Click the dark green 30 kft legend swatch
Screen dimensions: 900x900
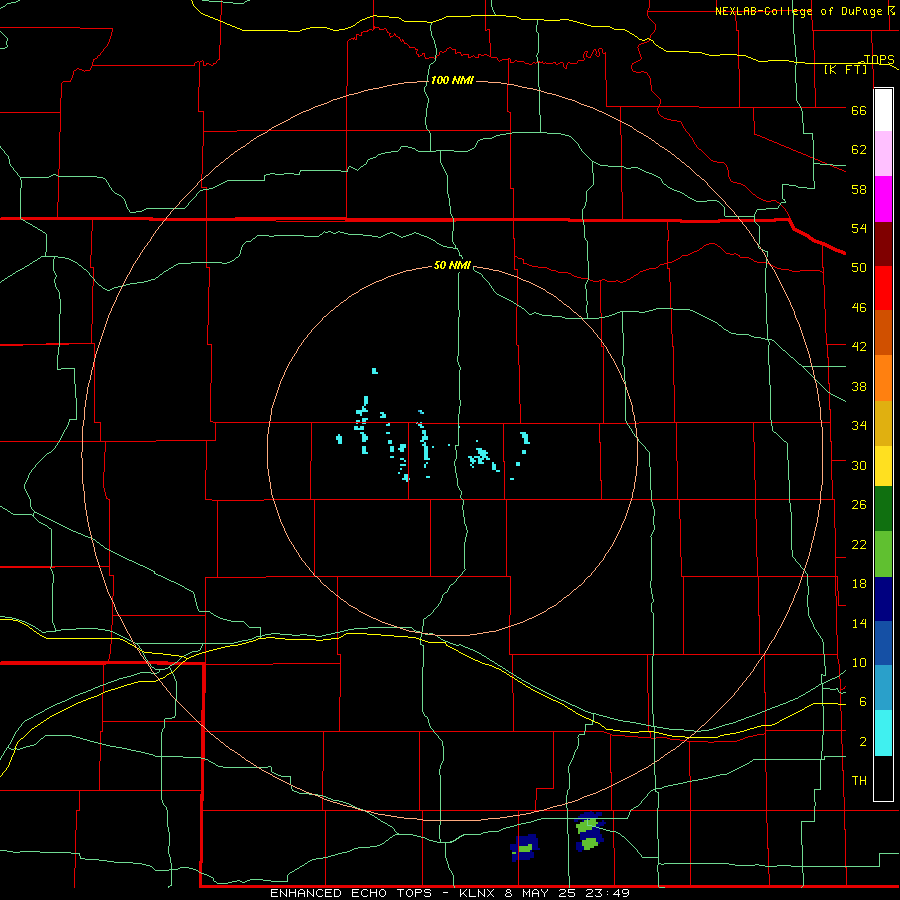(883, 509)
